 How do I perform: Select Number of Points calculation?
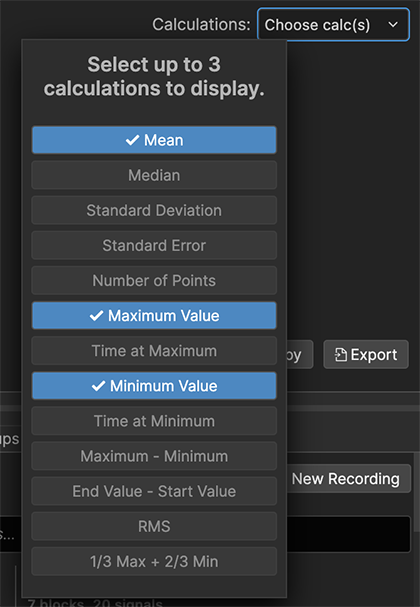tap(154, 280)
